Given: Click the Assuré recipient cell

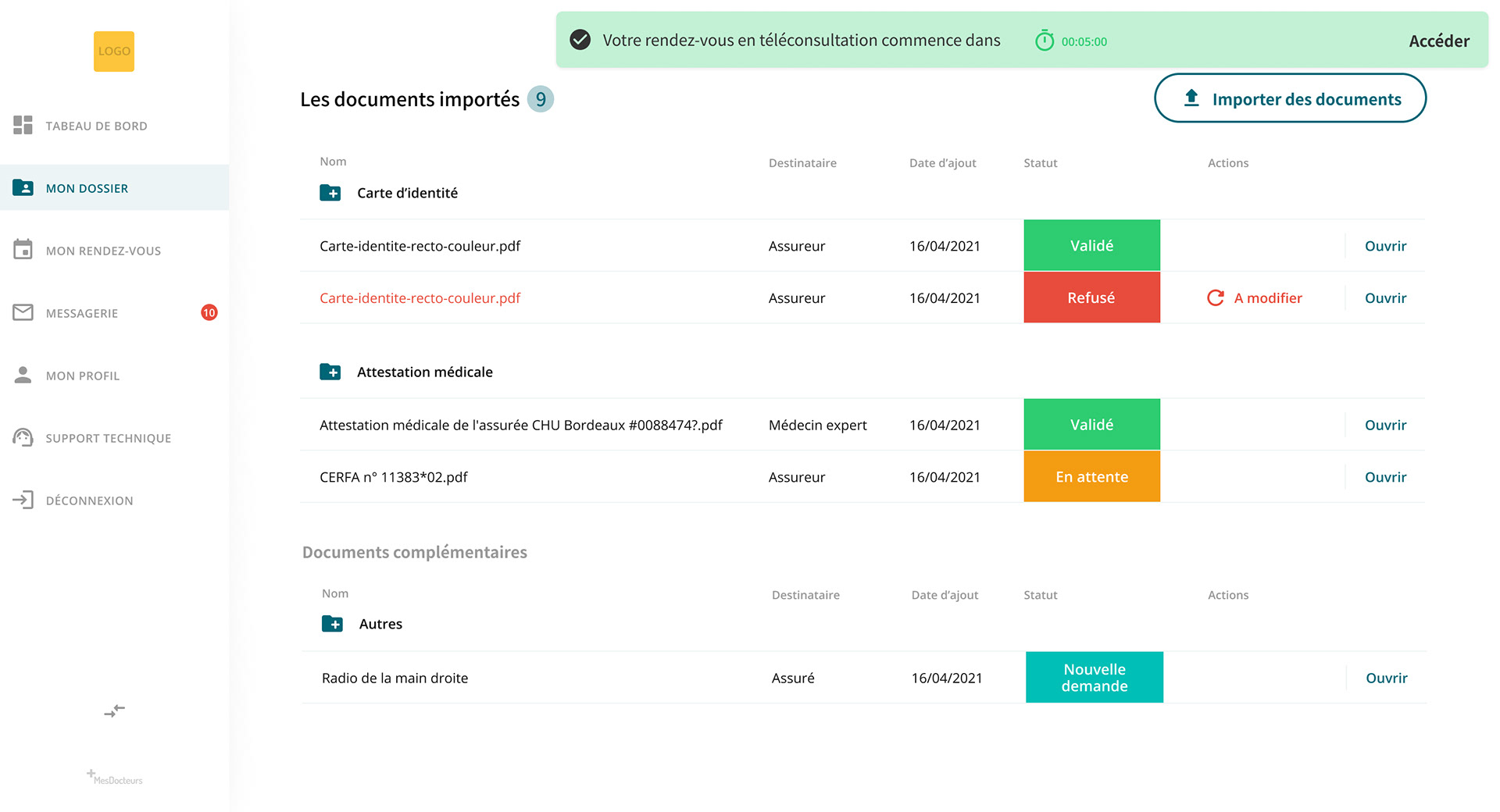Looking at the screenshot, I should click(x=793, y=678).
